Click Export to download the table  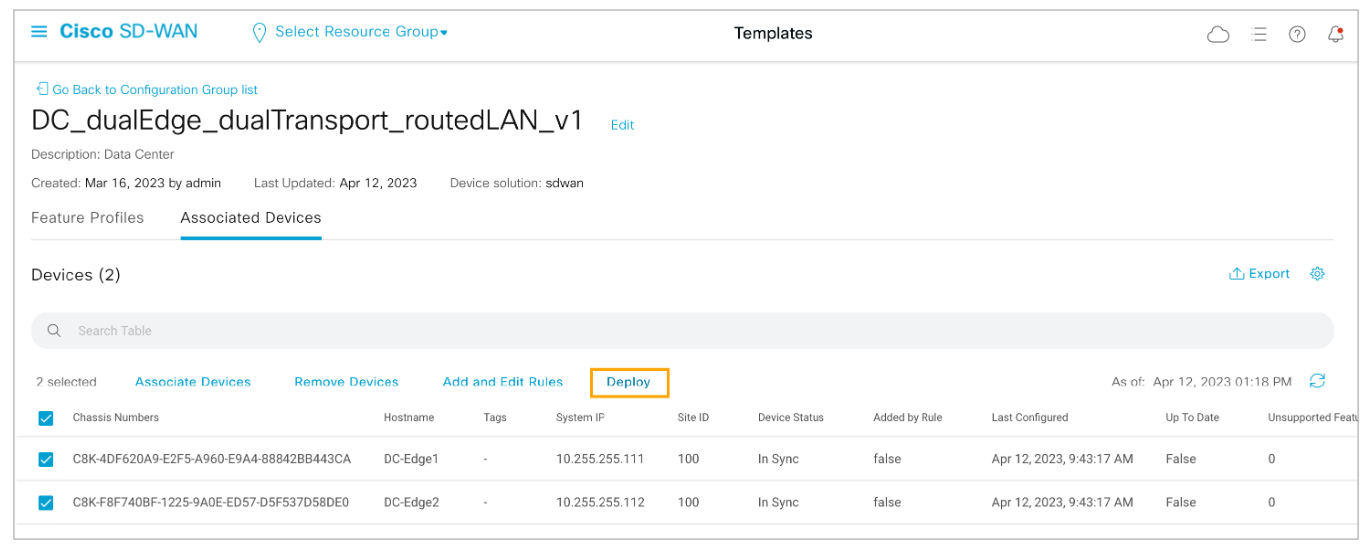[x=1259, y=274]
